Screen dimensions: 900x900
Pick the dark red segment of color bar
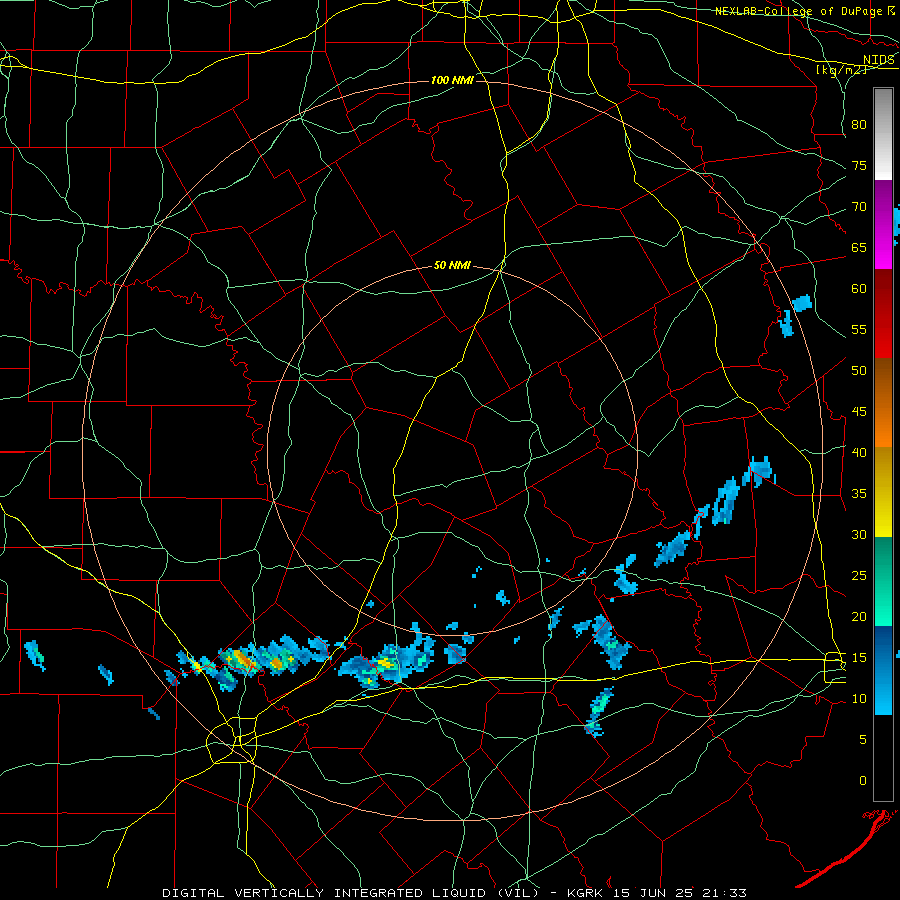pos(883,313)
